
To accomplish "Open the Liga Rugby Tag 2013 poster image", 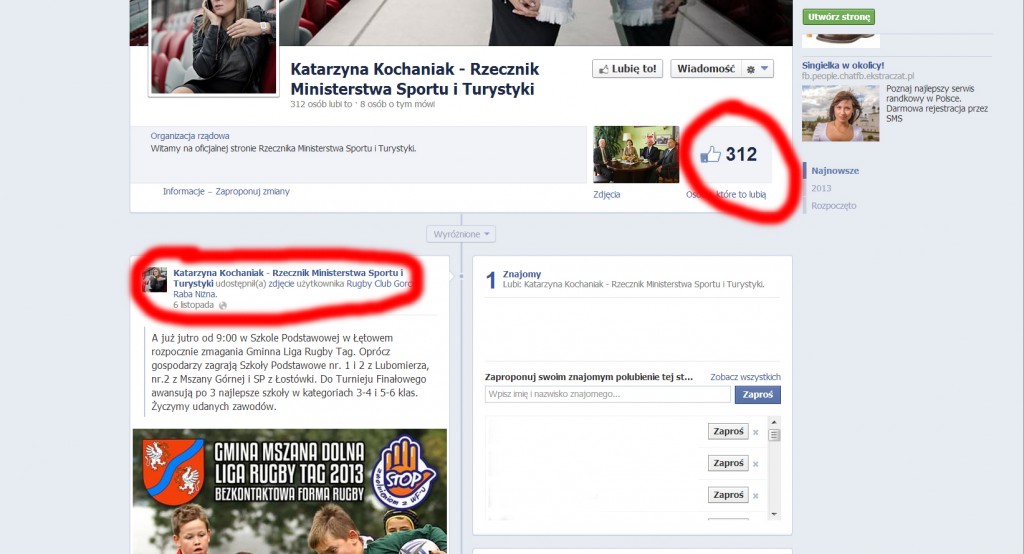I will pyautogui.click(x=290, y=491).
